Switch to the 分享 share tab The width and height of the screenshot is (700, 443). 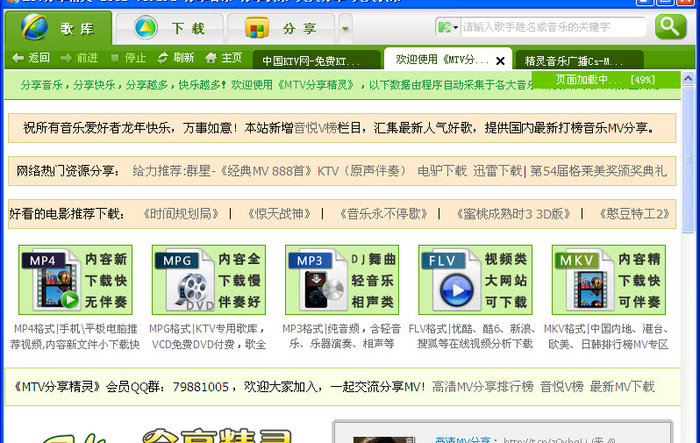(x=281, y=29)
